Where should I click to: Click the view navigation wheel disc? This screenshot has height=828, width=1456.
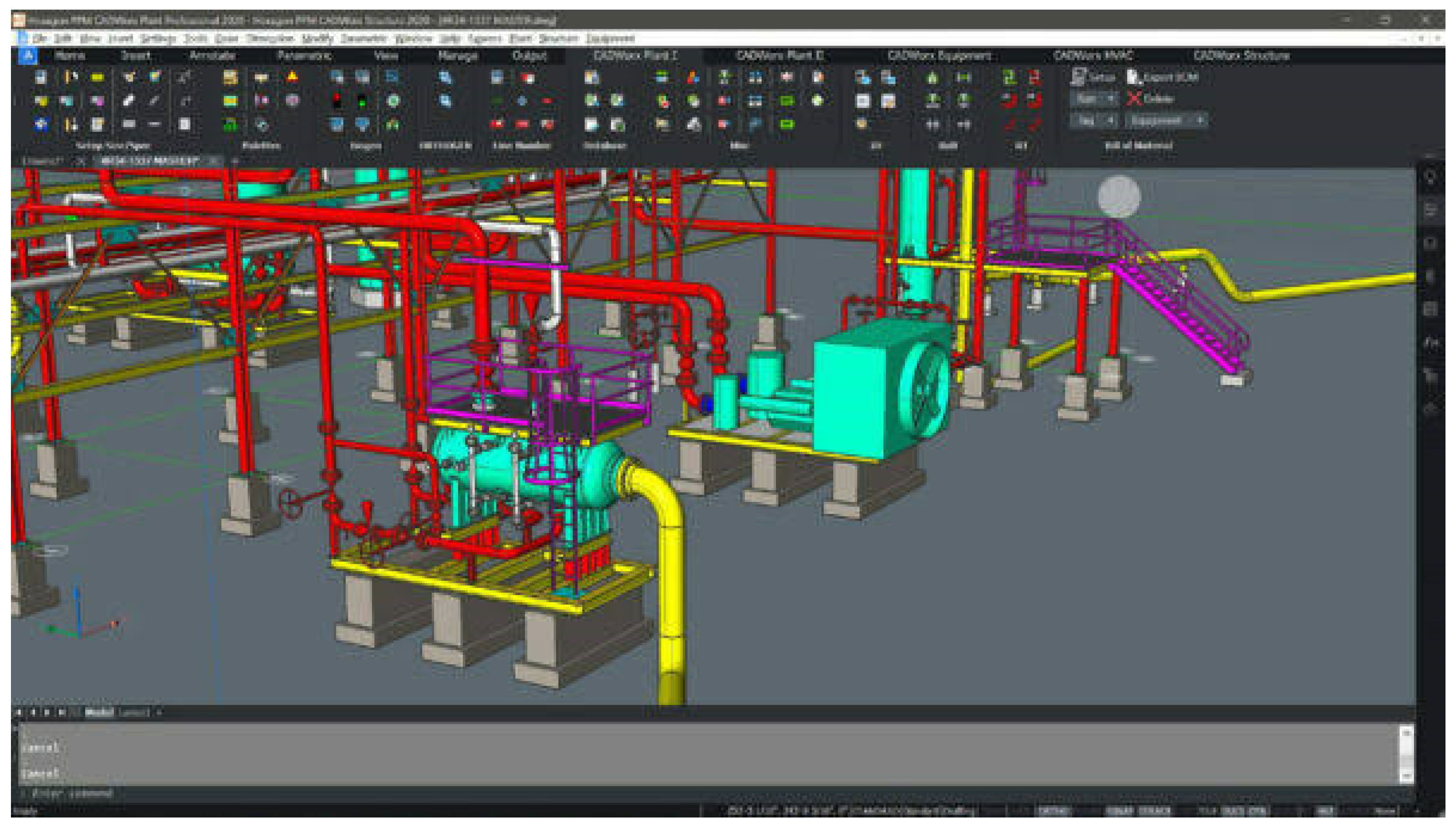pyautogui.click(x=1118, y=196)
